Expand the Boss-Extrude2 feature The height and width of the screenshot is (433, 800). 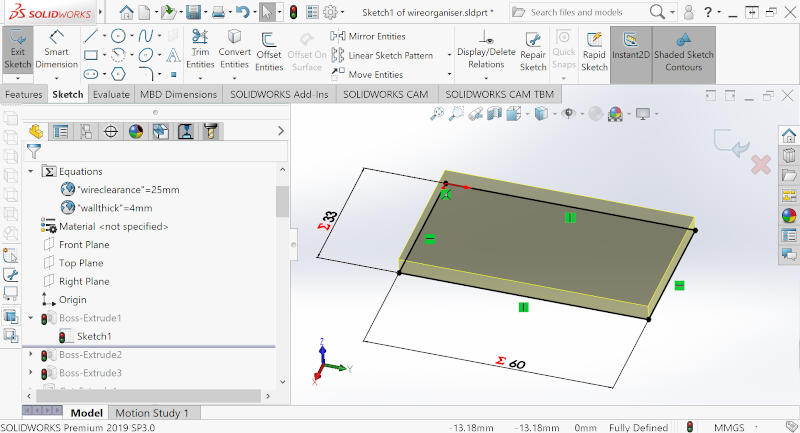point(31,354)
